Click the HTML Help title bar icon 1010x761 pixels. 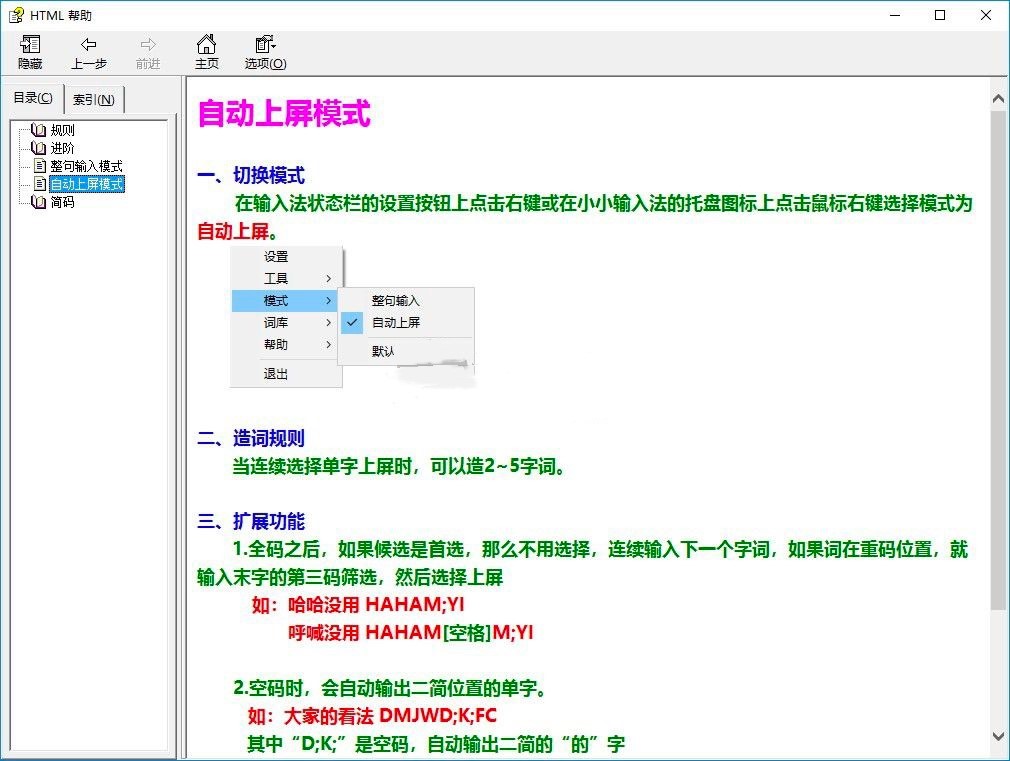[x=16, y=15]
